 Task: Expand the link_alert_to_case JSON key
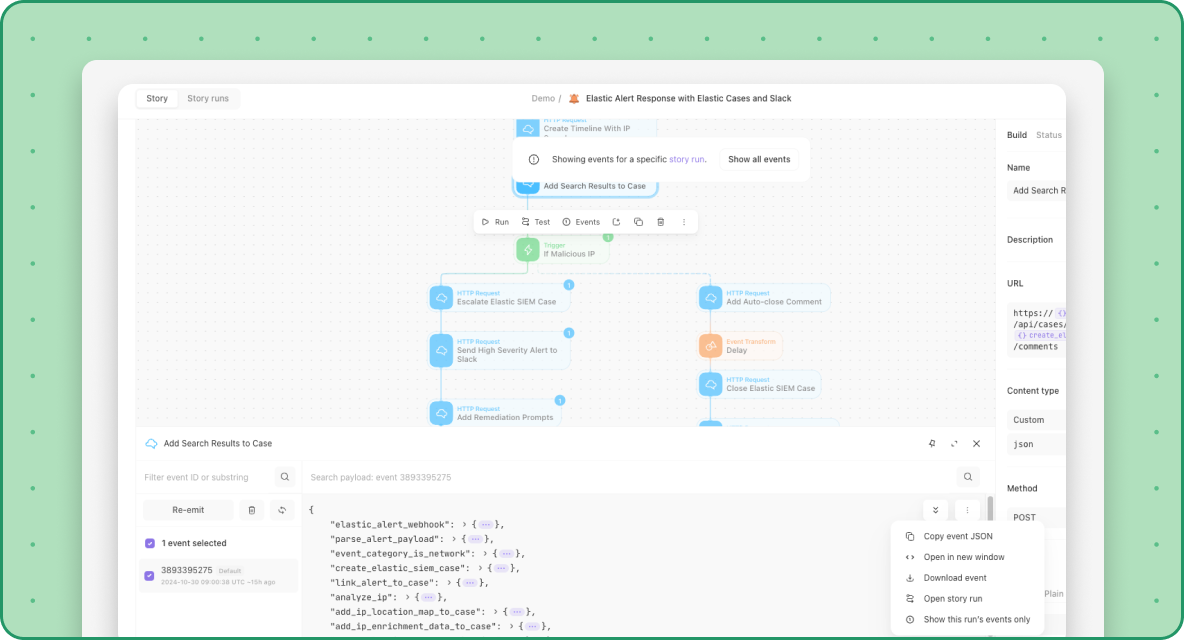[449, 583]
